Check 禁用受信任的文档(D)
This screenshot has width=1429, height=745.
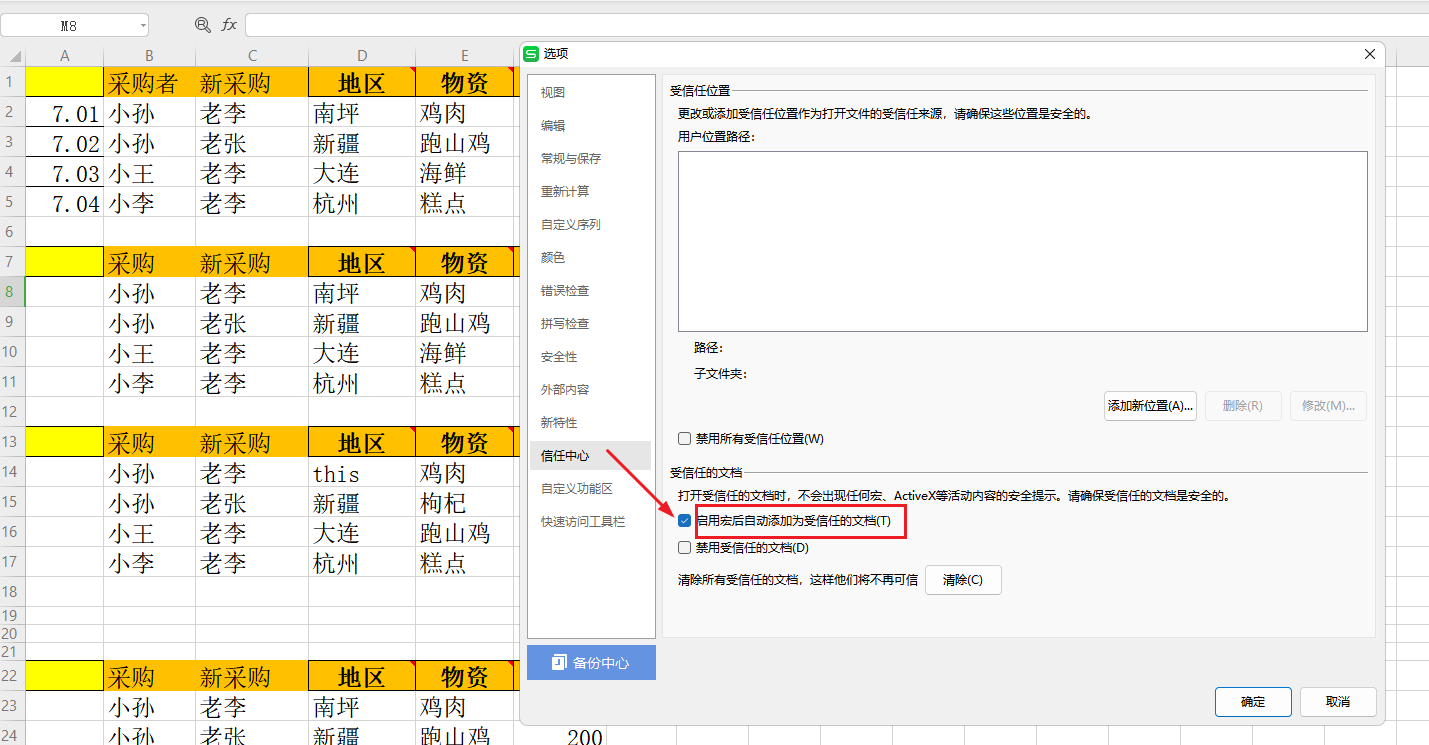(684, 547)
